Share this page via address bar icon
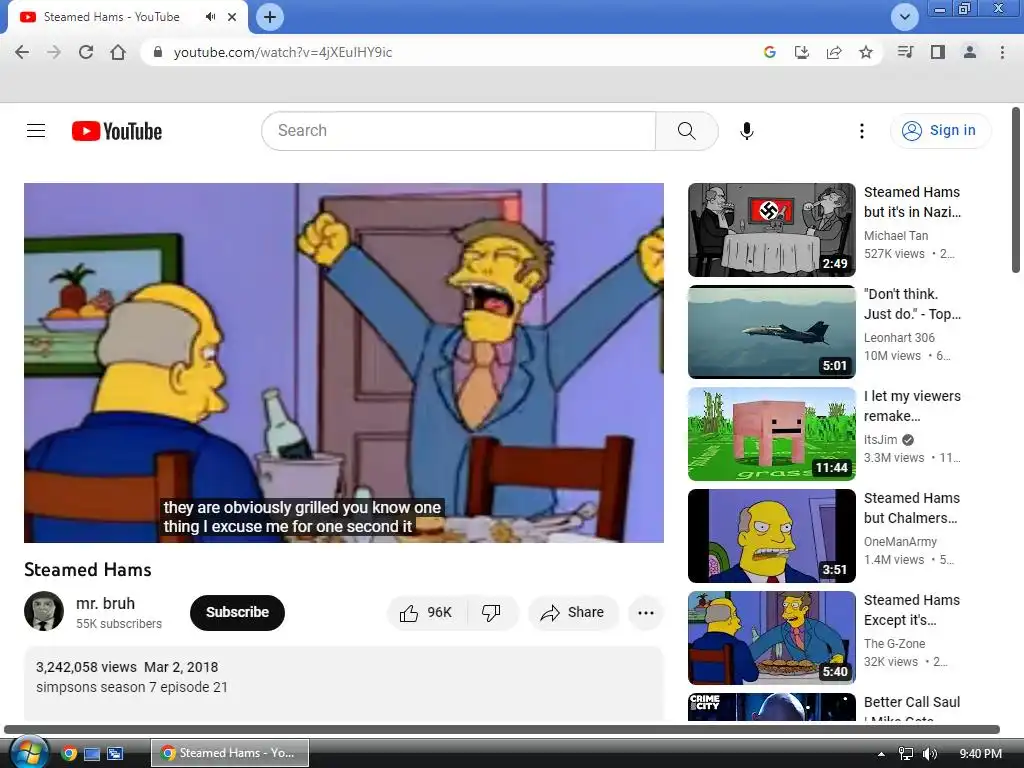This screenshot has height=768, width=1024. click(834, 52)
